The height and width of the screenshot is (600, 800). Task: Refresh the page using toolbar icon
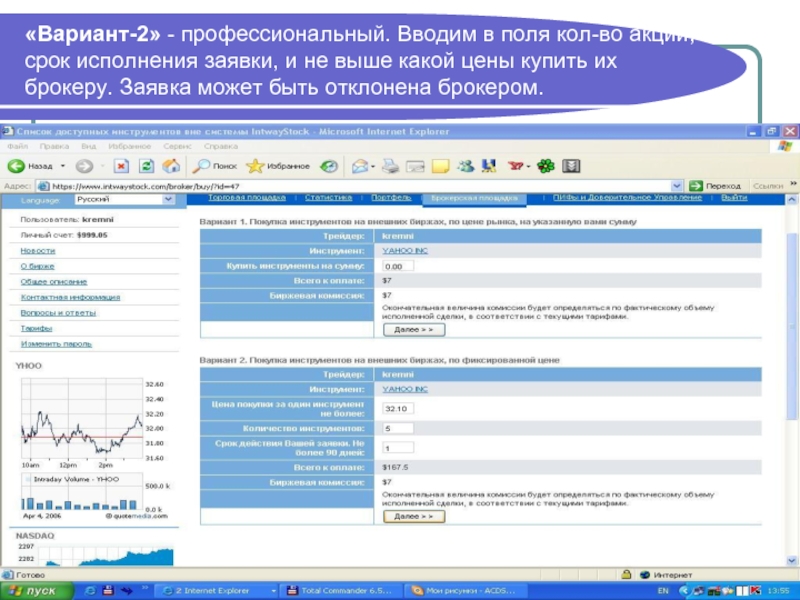pyautogui.click(x=146, y=166)
